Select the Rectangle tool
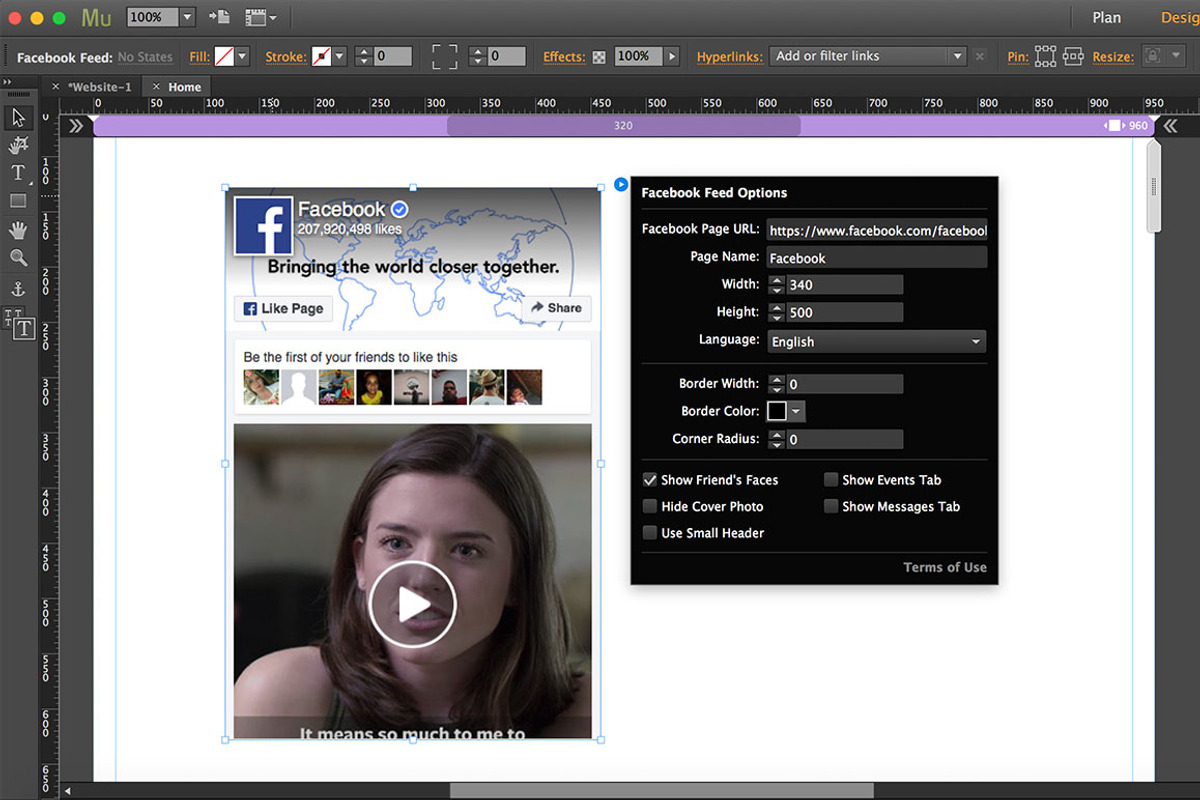The image size is (1200, 800). (x=18, y=201)
